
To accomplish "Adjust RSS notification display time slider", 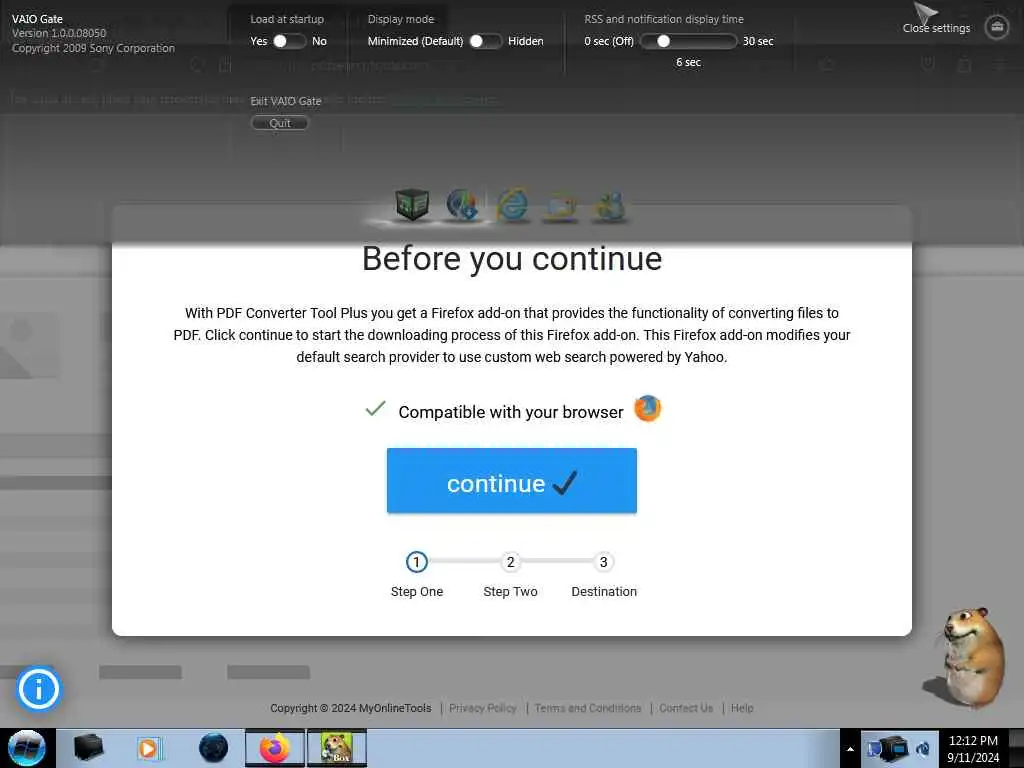I will tap(688, 41).
